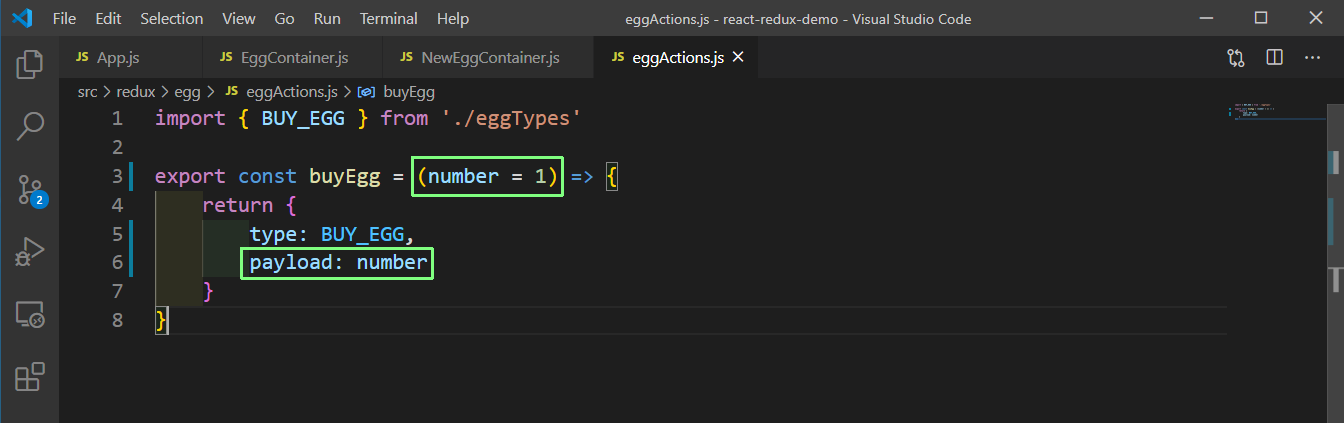Click the egg breadcrumb folder
This screenshot has height=423, width=1344.
click(187, 91)
